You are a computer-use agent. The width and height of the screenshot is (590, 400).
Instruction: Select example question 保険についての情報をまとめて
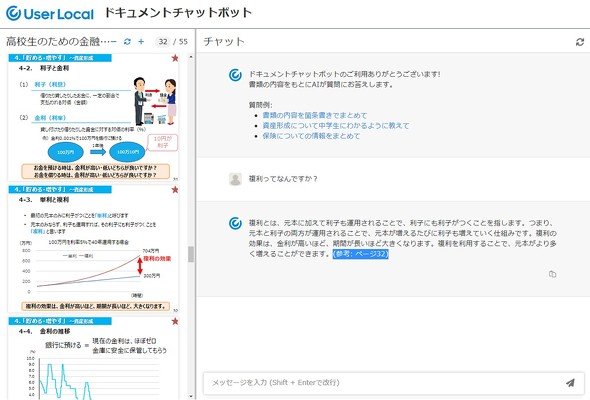point(311,135)
